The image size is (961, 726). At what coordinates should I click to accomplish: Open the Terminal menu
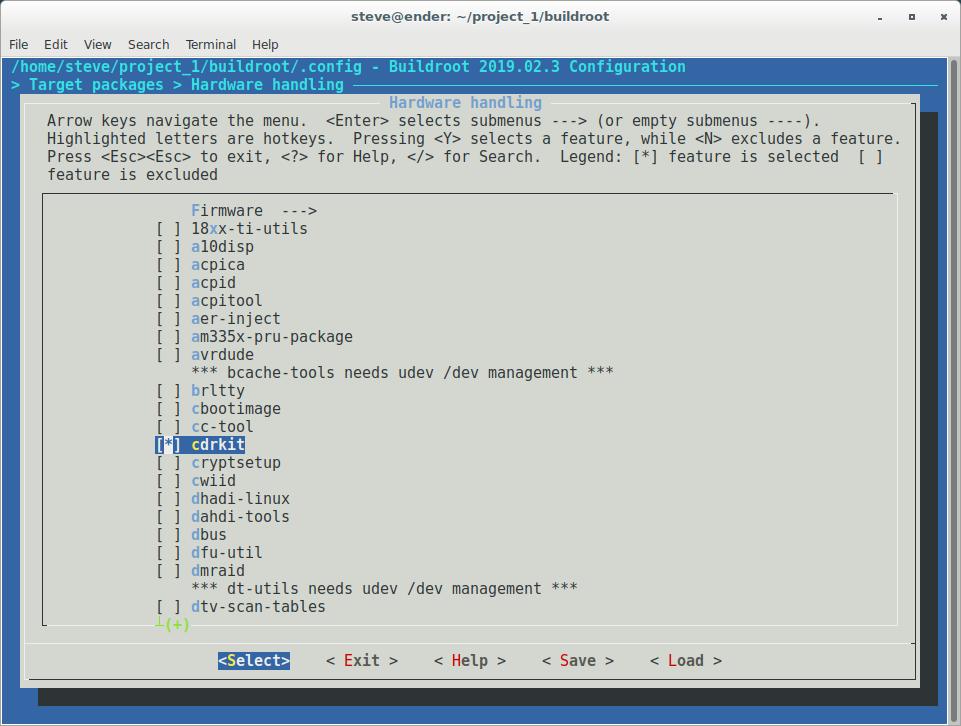pyautogui.click(x=210, y=45)
